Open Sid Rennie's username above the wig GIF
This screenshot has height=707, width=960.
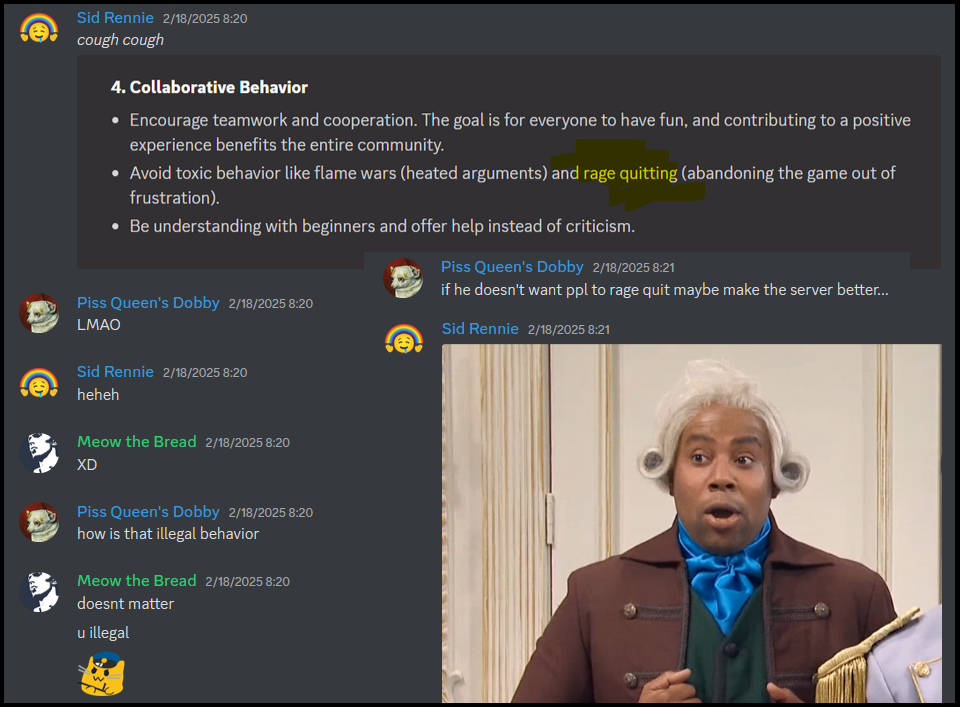pyautogui.click(x=480, y=329)
